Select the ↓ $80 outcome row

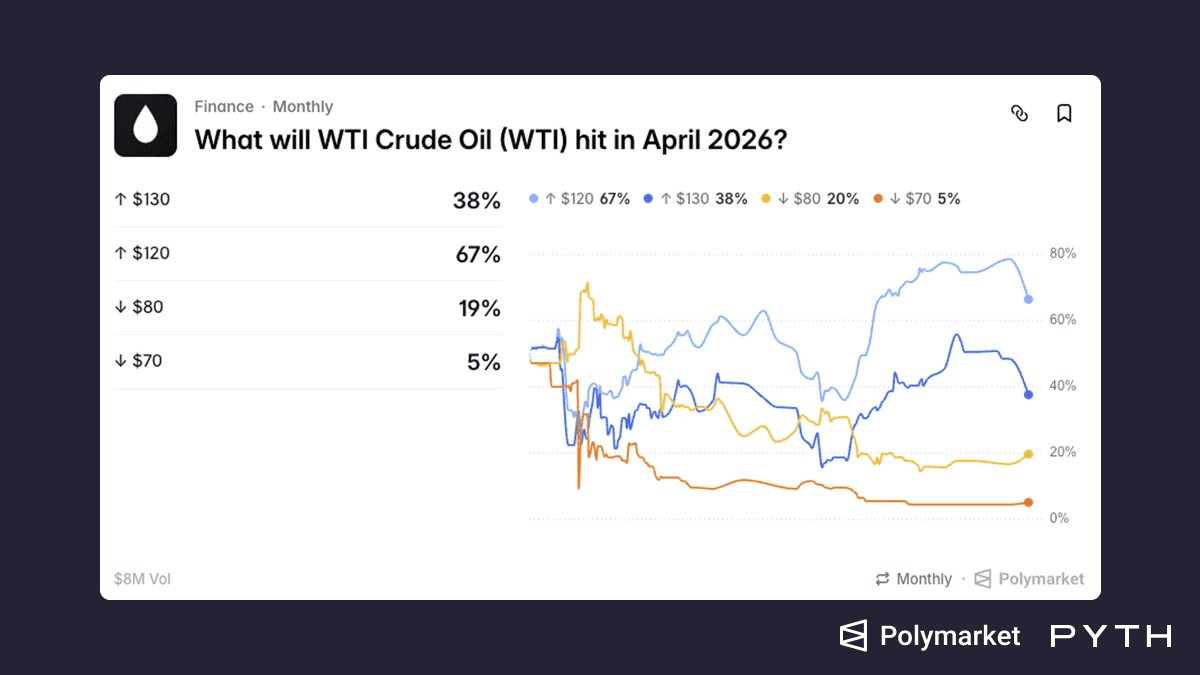tap(307, 308)
